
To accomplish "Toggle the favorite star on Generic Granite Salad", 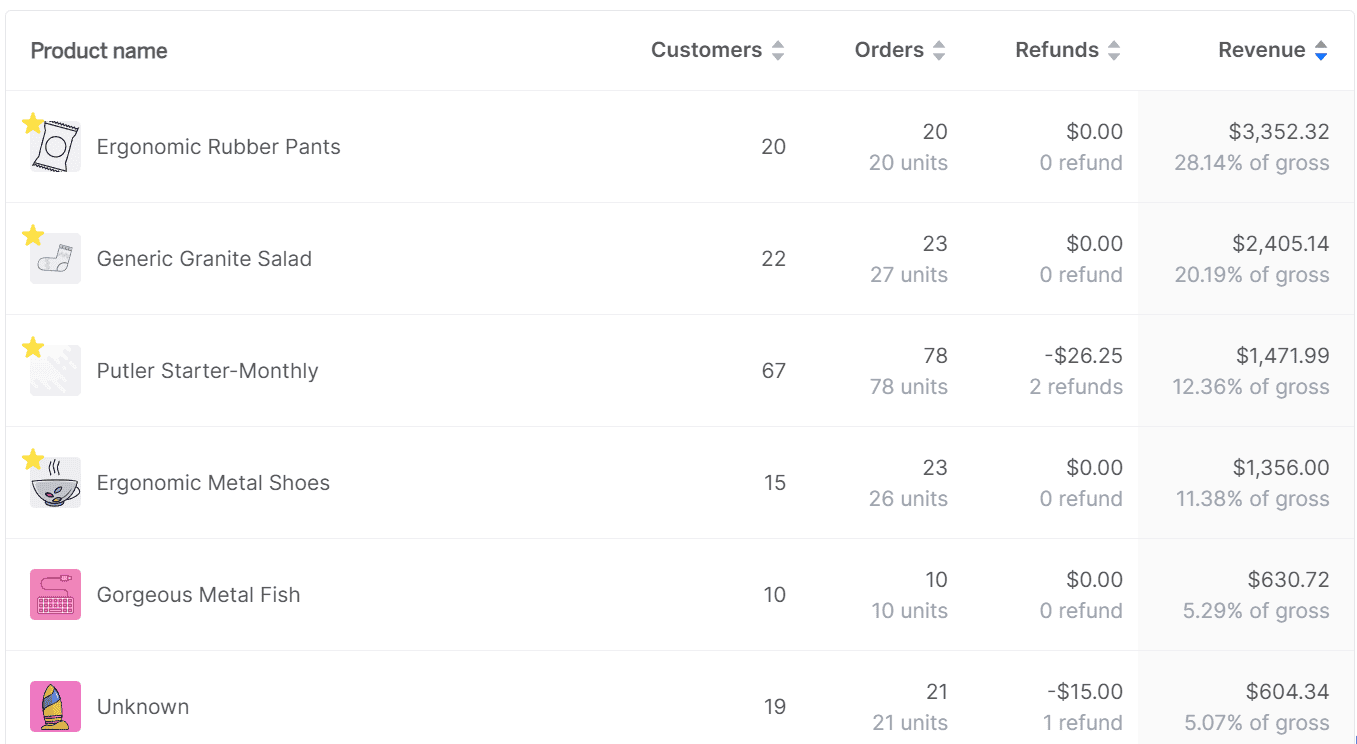I will (32, 234).
